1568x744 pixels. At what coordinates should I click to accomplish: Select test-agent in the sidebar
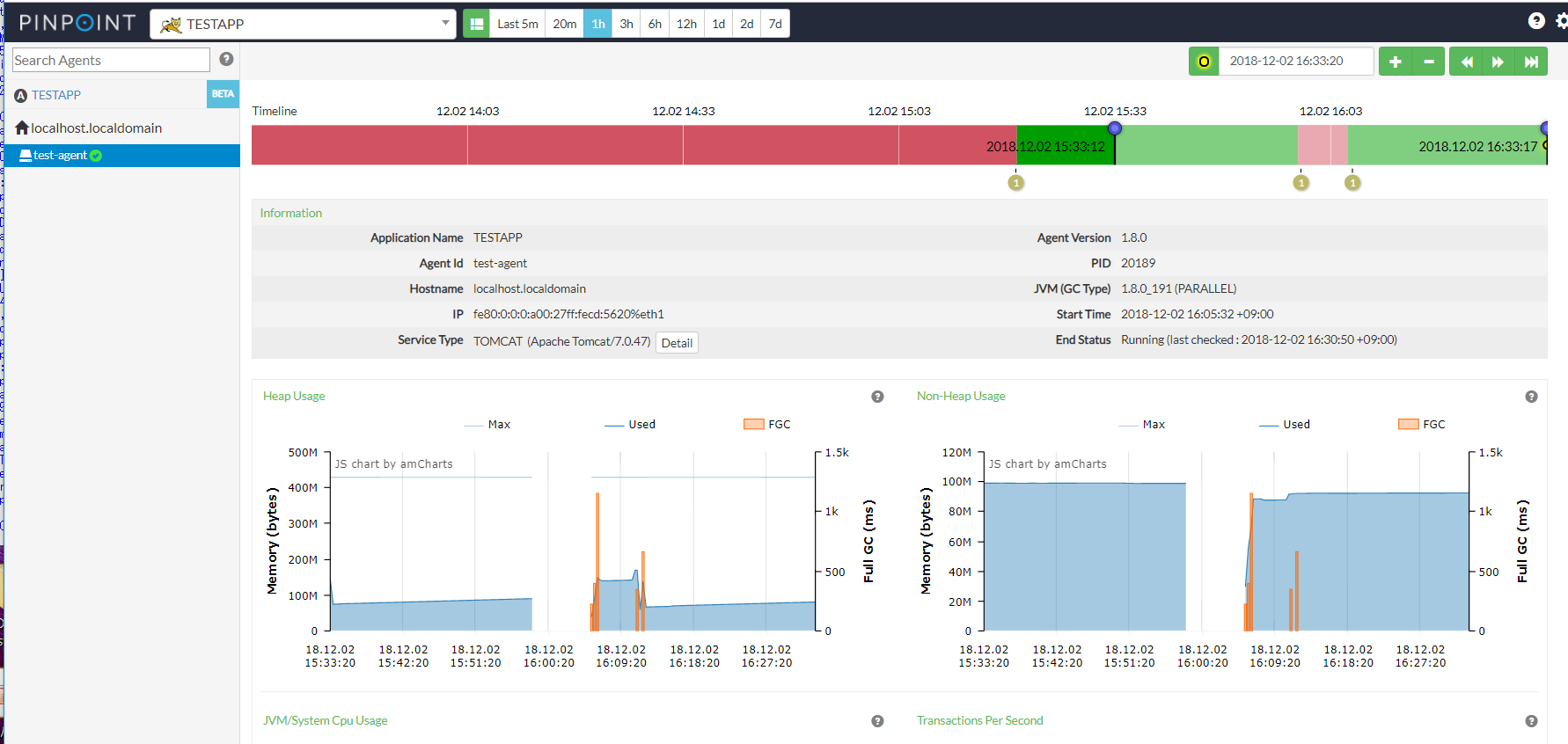[60, 156]
